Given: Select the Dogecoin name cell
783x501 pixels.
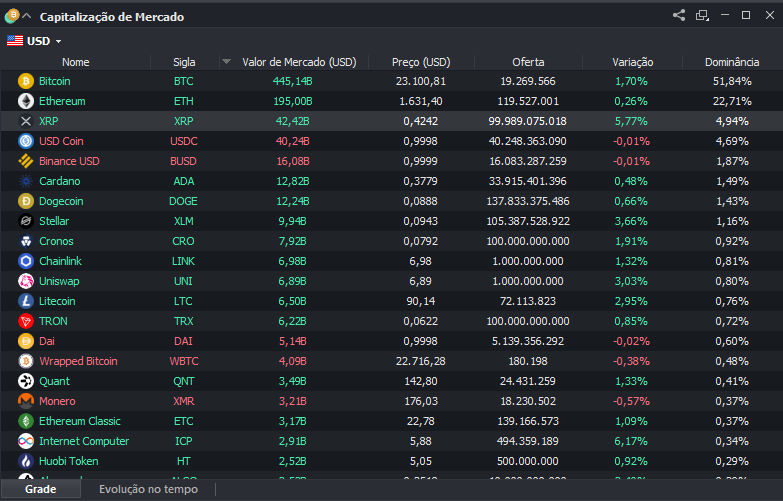Looking at the screenshot, I should pyautogui.click(x=61, y=201).
